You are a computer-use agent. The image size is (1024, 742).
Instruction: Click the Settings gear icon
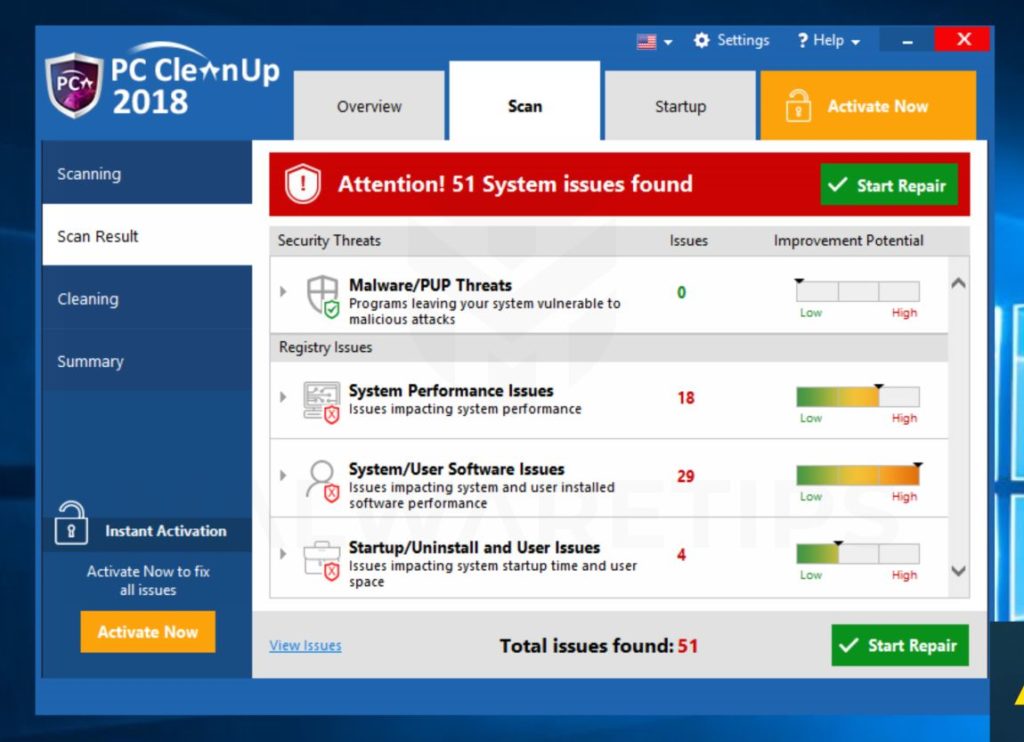pos(703,40)
